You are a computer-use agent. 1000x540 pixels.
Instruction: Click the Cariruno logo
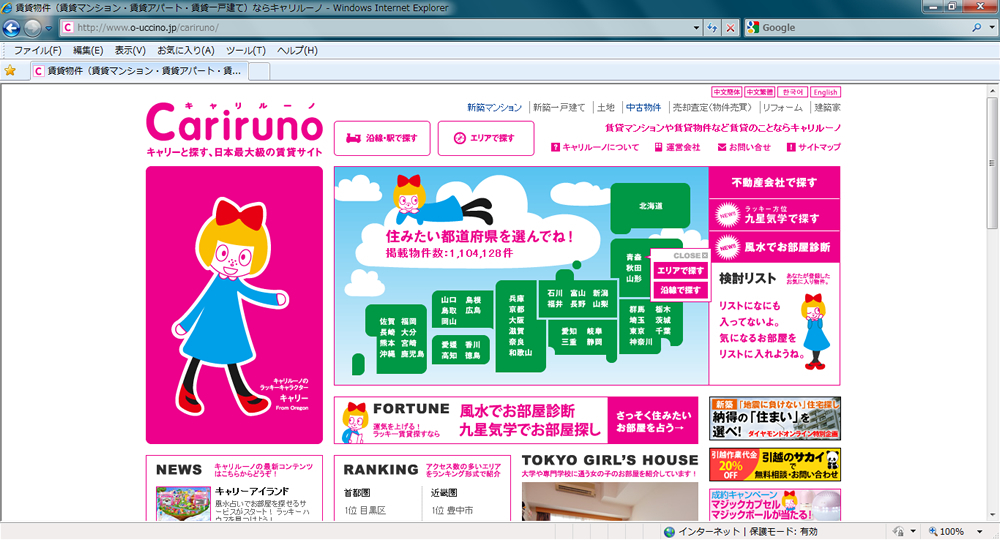coord(234,129)
